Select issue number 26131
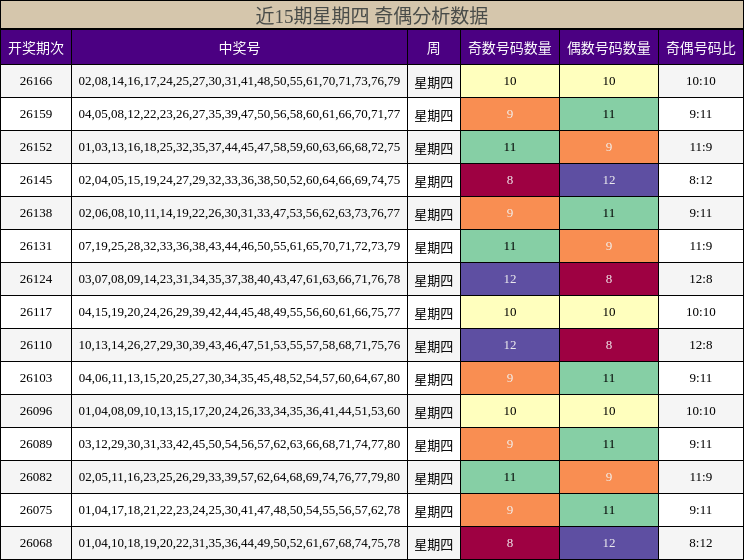Screen dimensions: 744x560 (36, 246)
